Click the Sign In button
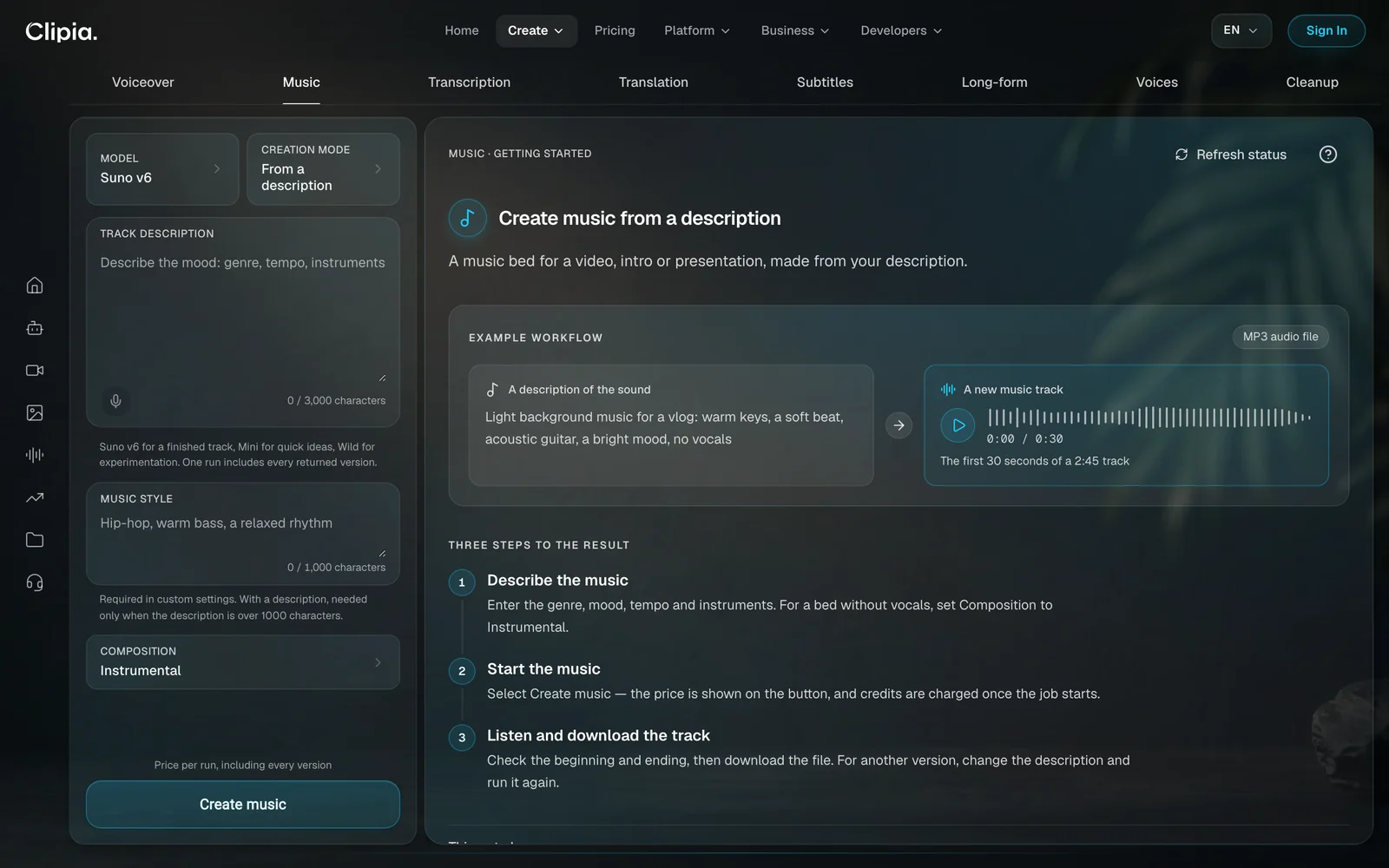 (1326, 30)
